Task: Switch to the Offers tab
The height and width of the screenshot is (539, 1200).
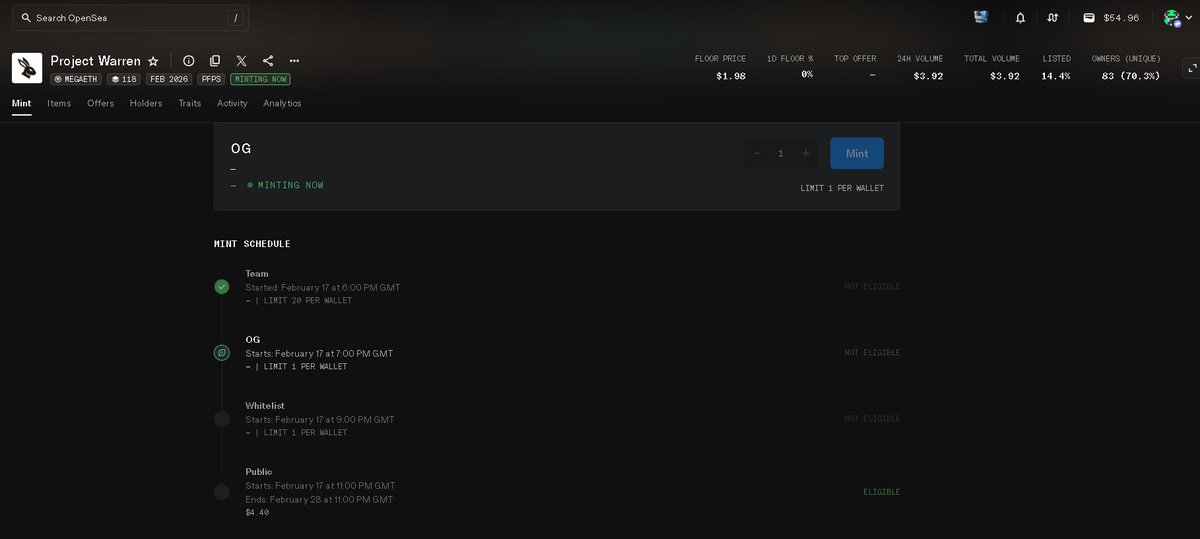Action: (100, 103)
